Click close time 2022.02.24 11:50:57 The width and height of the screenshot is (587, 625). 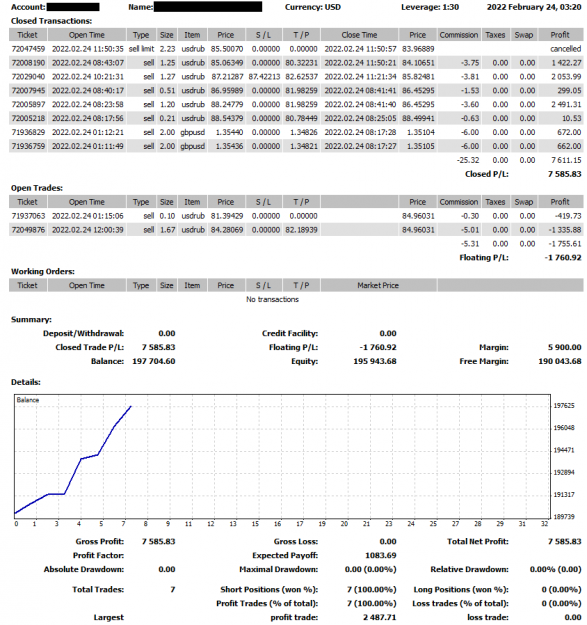360,49
